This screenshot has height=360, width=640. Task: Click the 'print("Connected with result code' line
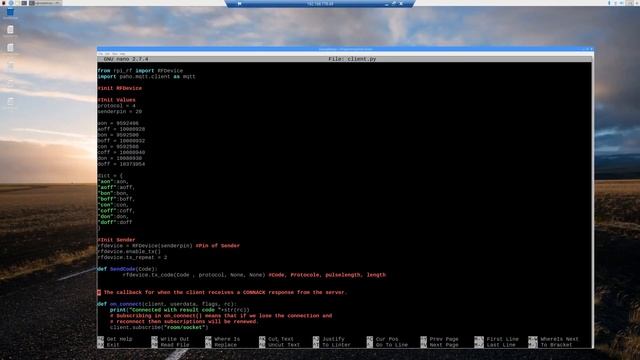(180, 310)
